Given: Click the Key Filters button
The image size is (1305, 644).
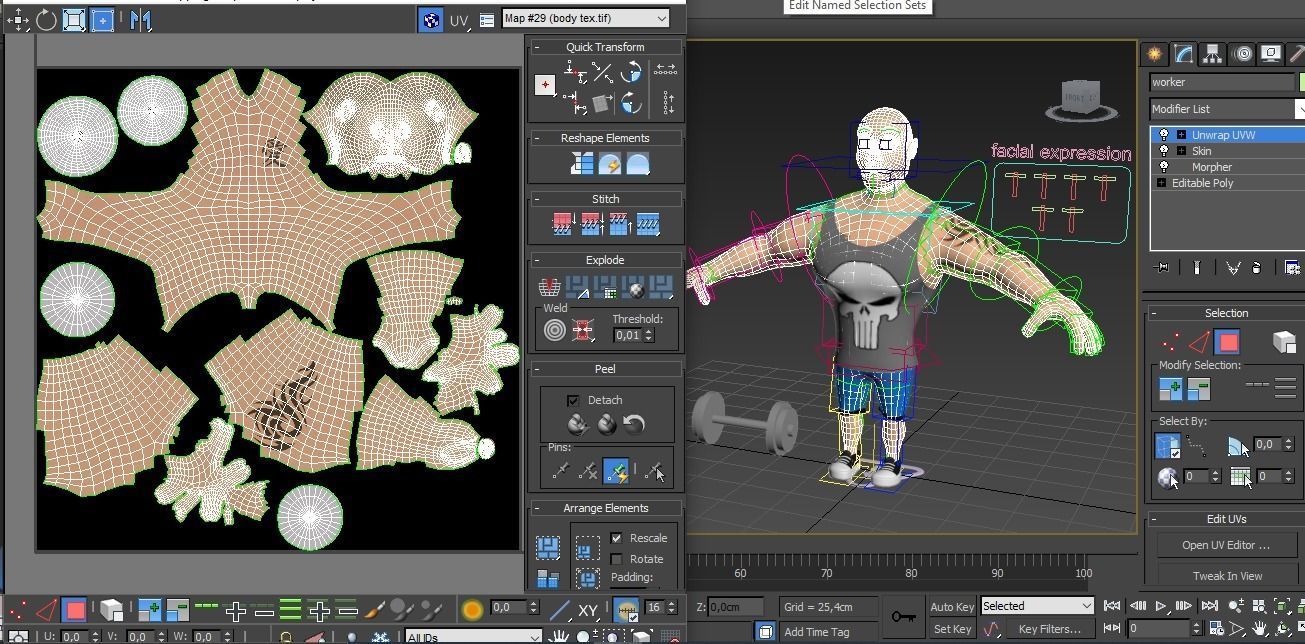Looking at the screenshot, I should tap(1050, 629).
